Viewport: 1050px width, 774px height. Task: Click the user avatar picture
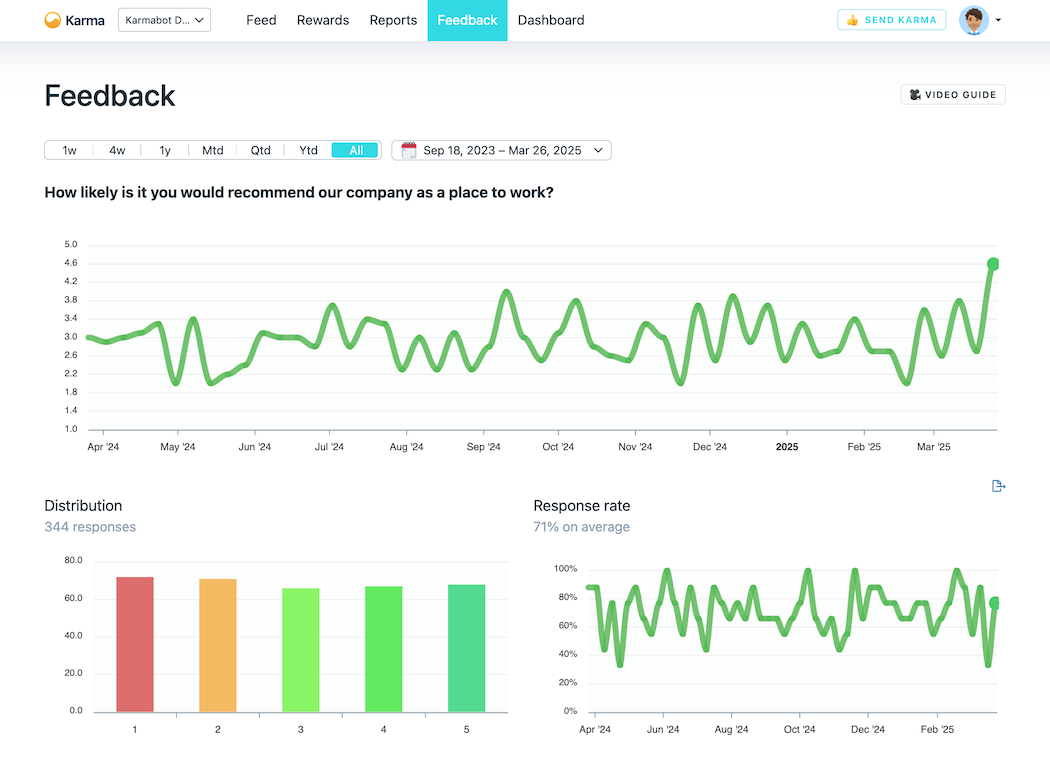(973, 20)
